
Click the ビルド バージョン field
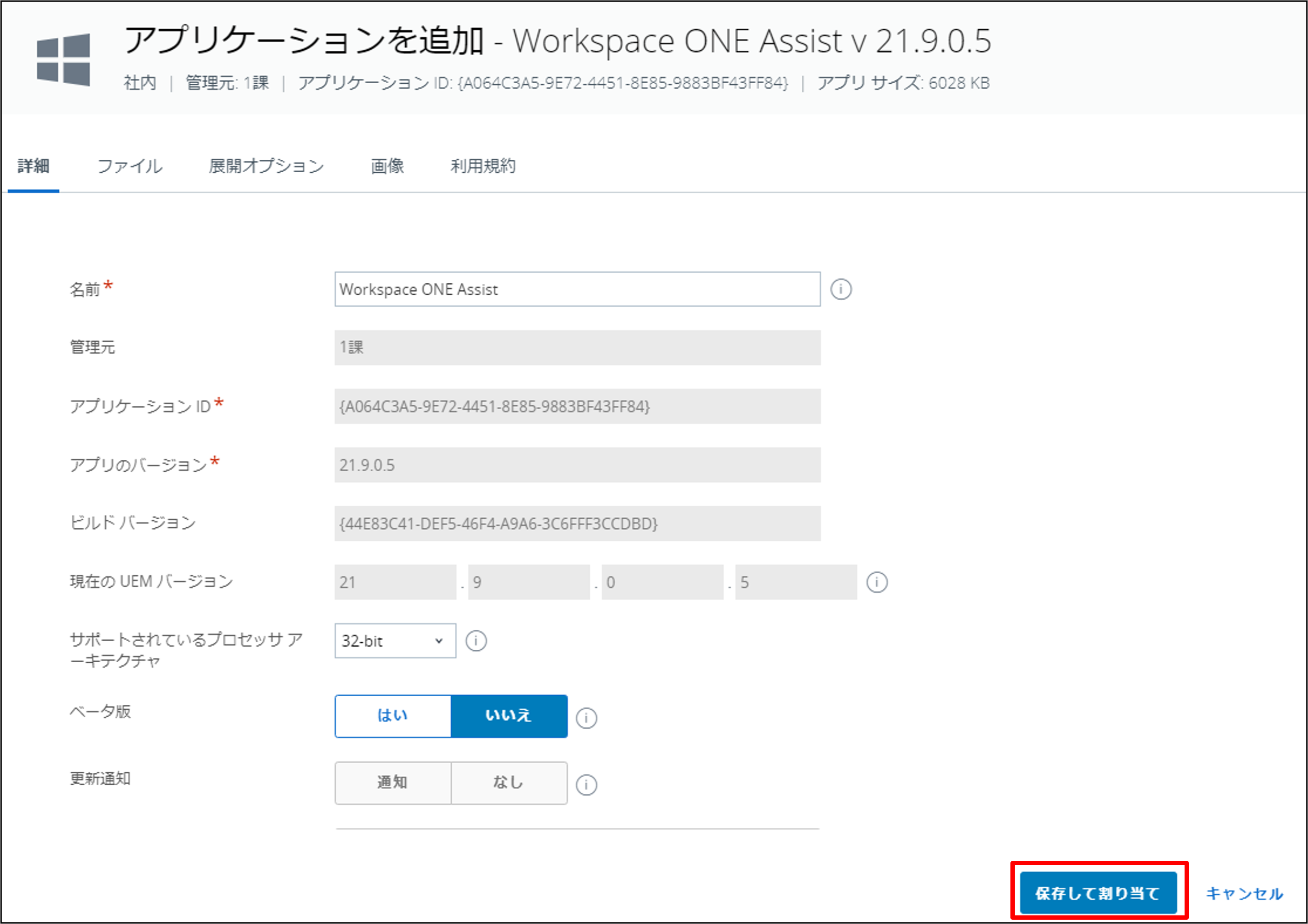pyautogui.click(x=577, y=523)
